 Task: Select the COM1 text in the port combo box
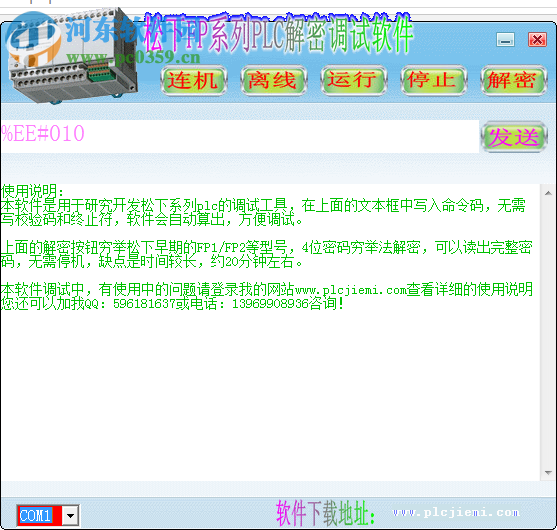(36, 515)
